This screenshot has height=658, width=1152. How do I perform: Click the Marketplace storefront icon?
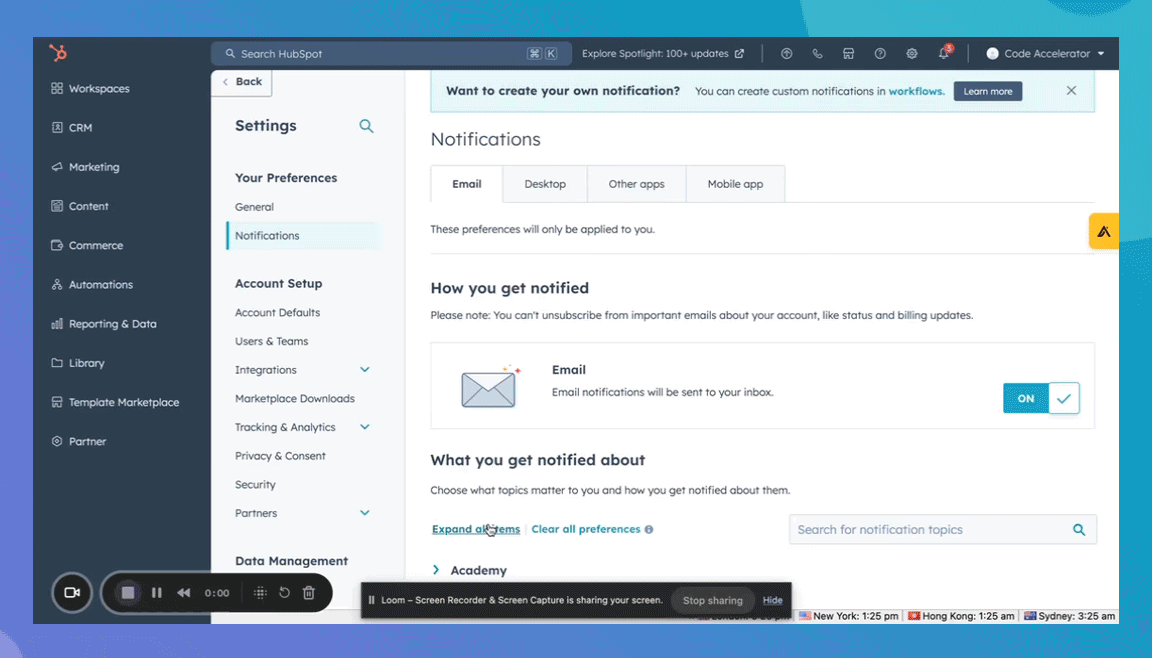[x=848, y=54]
